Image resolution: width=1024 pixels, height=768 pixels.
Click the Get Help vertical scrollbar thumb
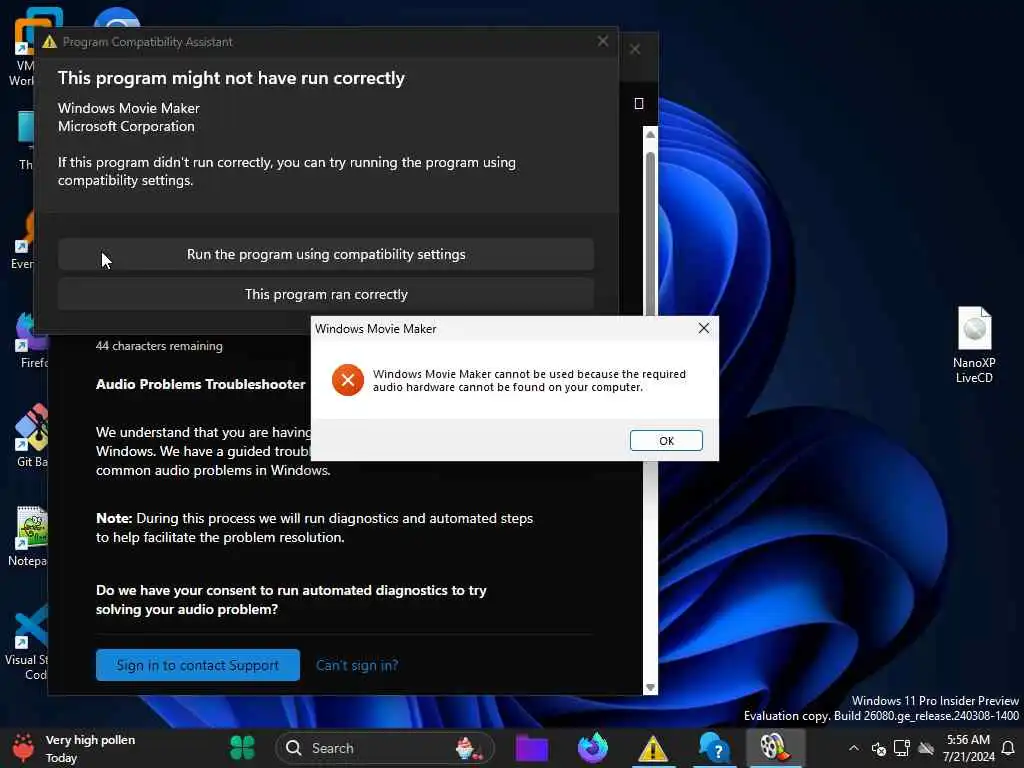point(650,232)
